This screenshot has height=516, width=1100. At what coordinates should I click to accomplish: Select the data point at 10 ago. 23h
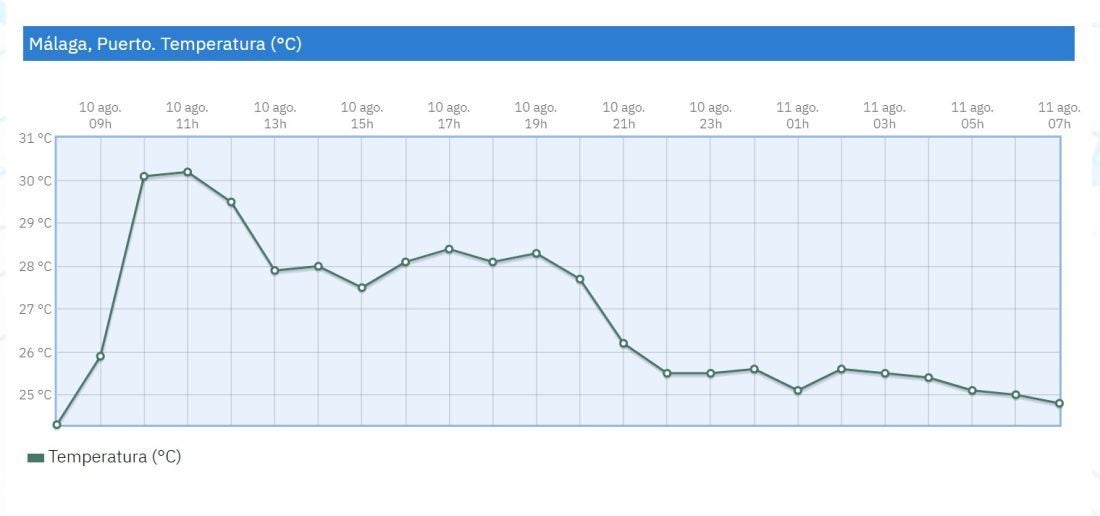[x=710, y=373]
